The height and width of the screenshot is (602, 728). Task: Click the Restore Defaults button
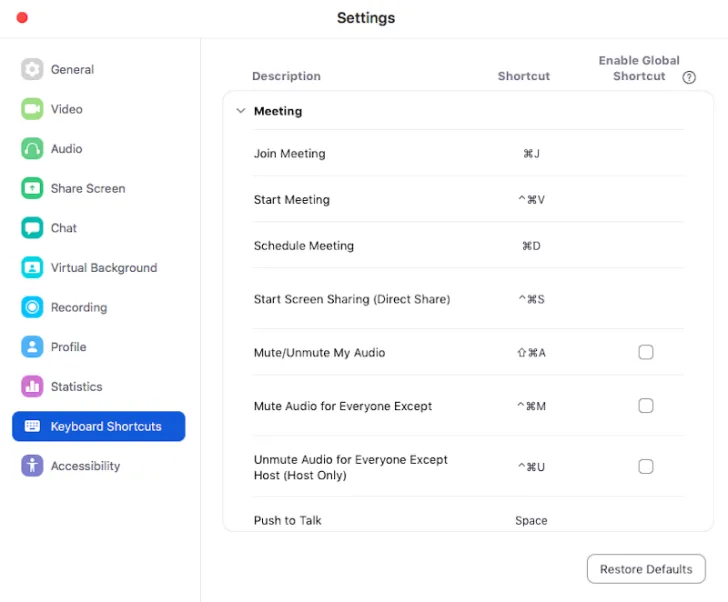[x=645, y=569]
